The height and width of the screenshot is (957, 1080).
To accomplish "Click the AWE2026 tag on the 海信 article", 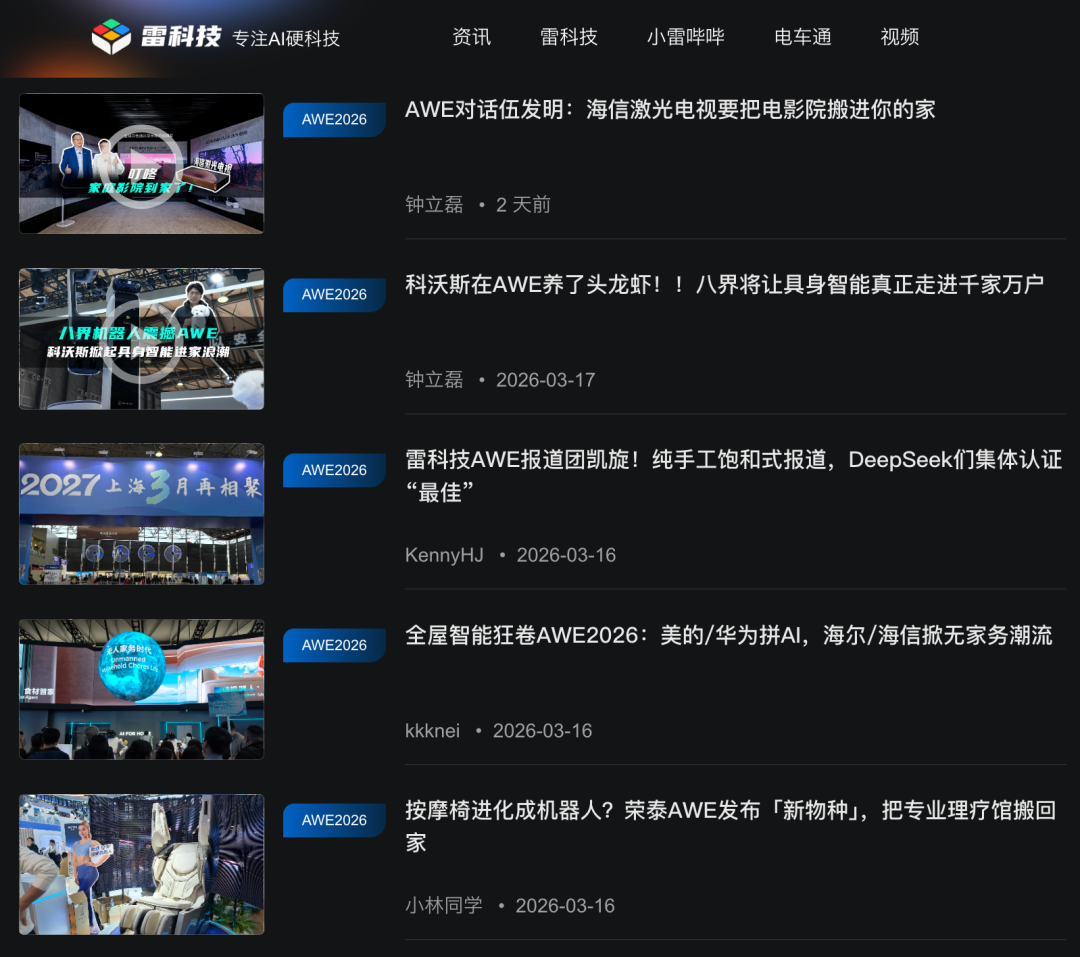I will pos(334,120).
